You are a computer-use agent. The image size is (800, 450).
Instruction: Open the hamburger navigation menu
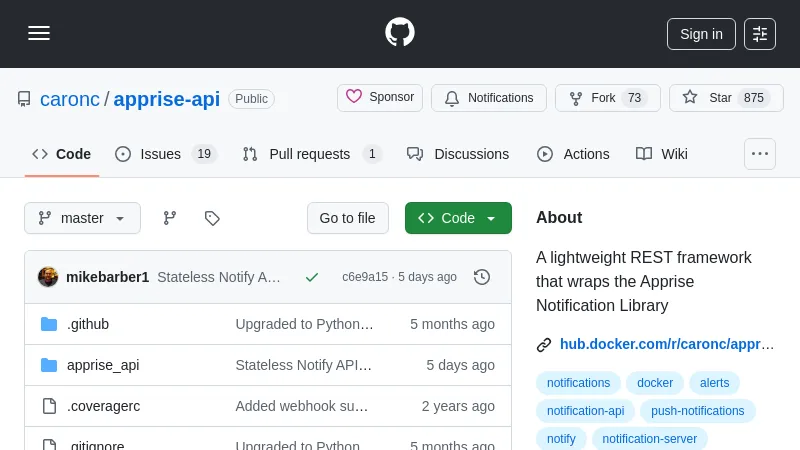(39, 33)
